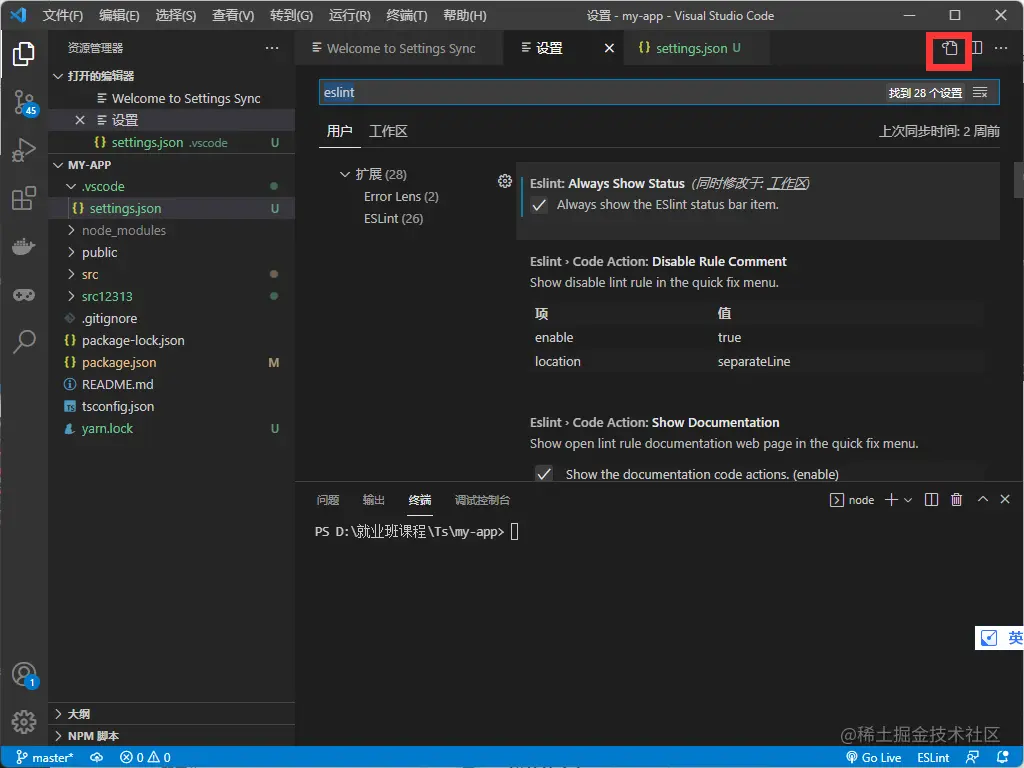
Task: Clear settings search filter icon
Action: pyautogui.click(x=980, y=93)
